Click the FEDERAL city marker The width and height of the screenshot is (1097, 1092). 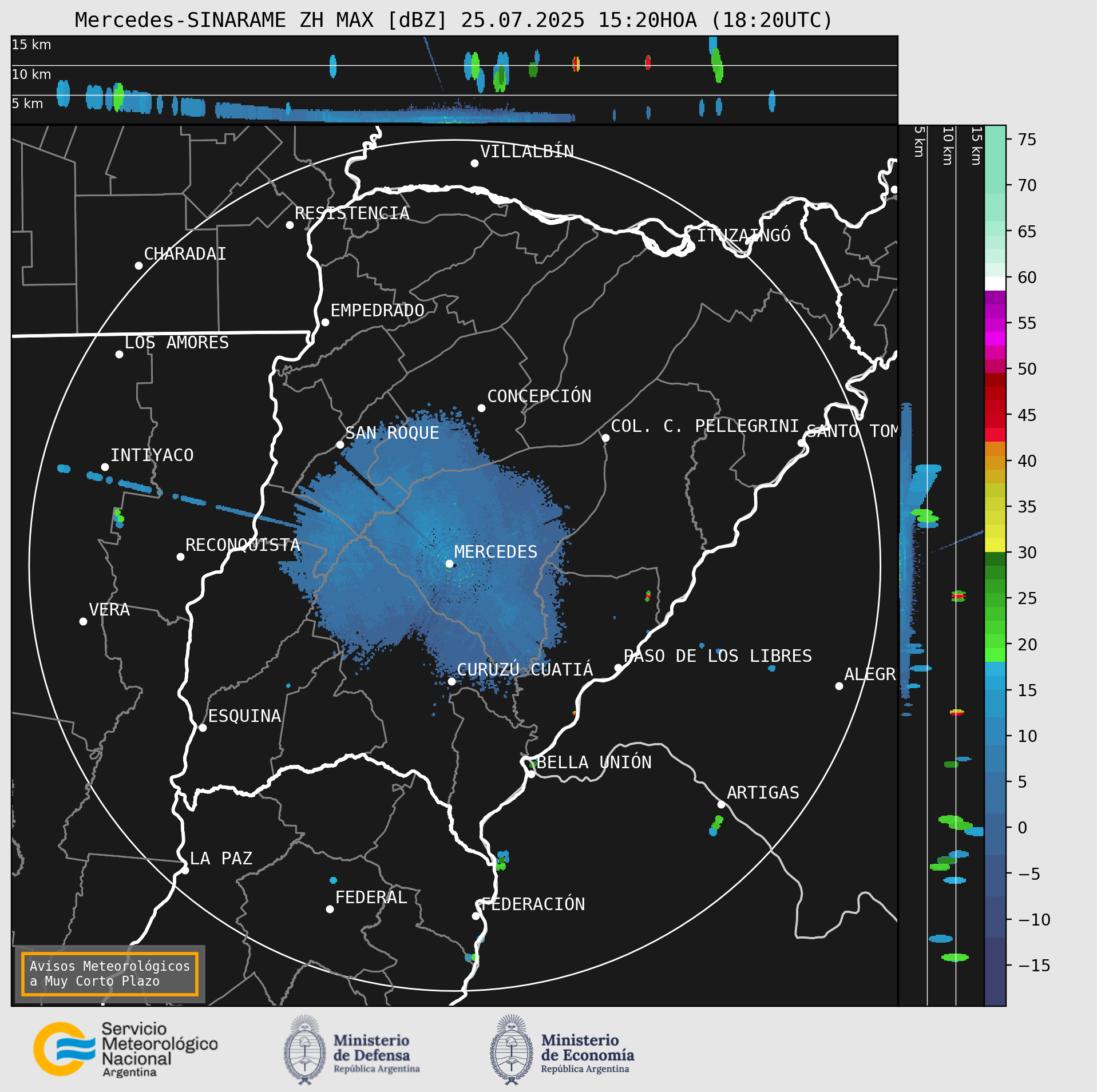coord(330,909)
